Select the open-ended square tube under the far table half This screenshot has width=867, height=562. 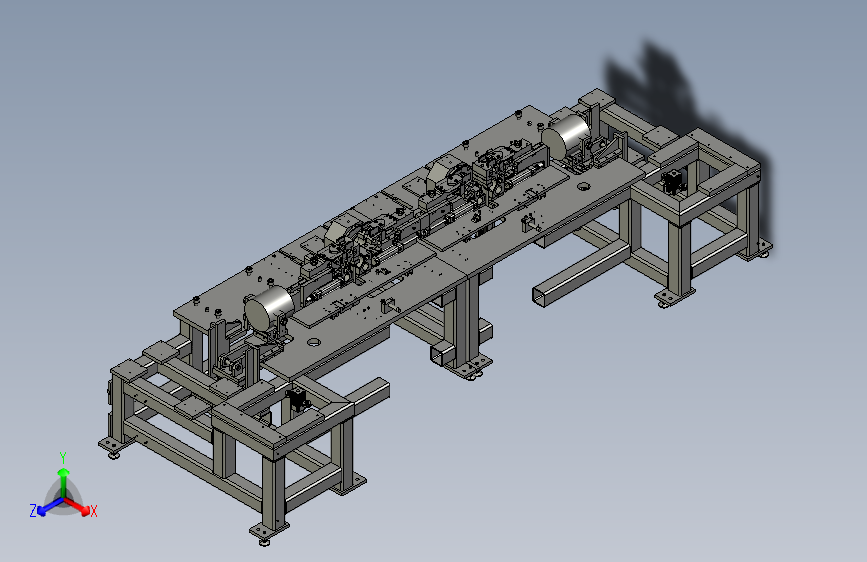[582, 273]
